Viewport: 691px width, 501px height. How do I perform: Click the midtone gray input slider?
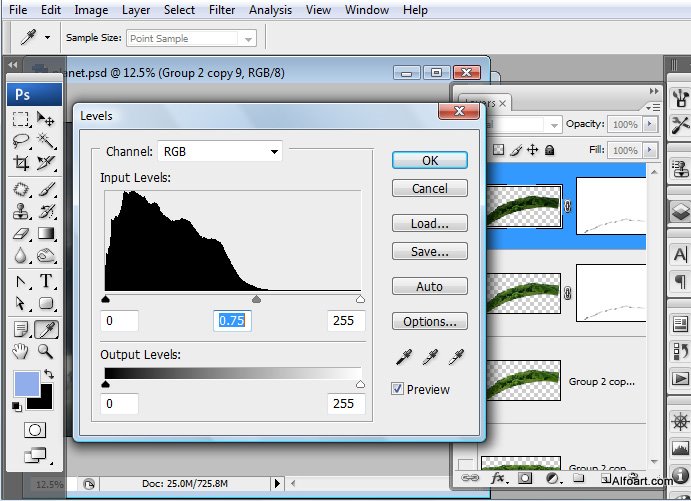[x=256, y=298]
